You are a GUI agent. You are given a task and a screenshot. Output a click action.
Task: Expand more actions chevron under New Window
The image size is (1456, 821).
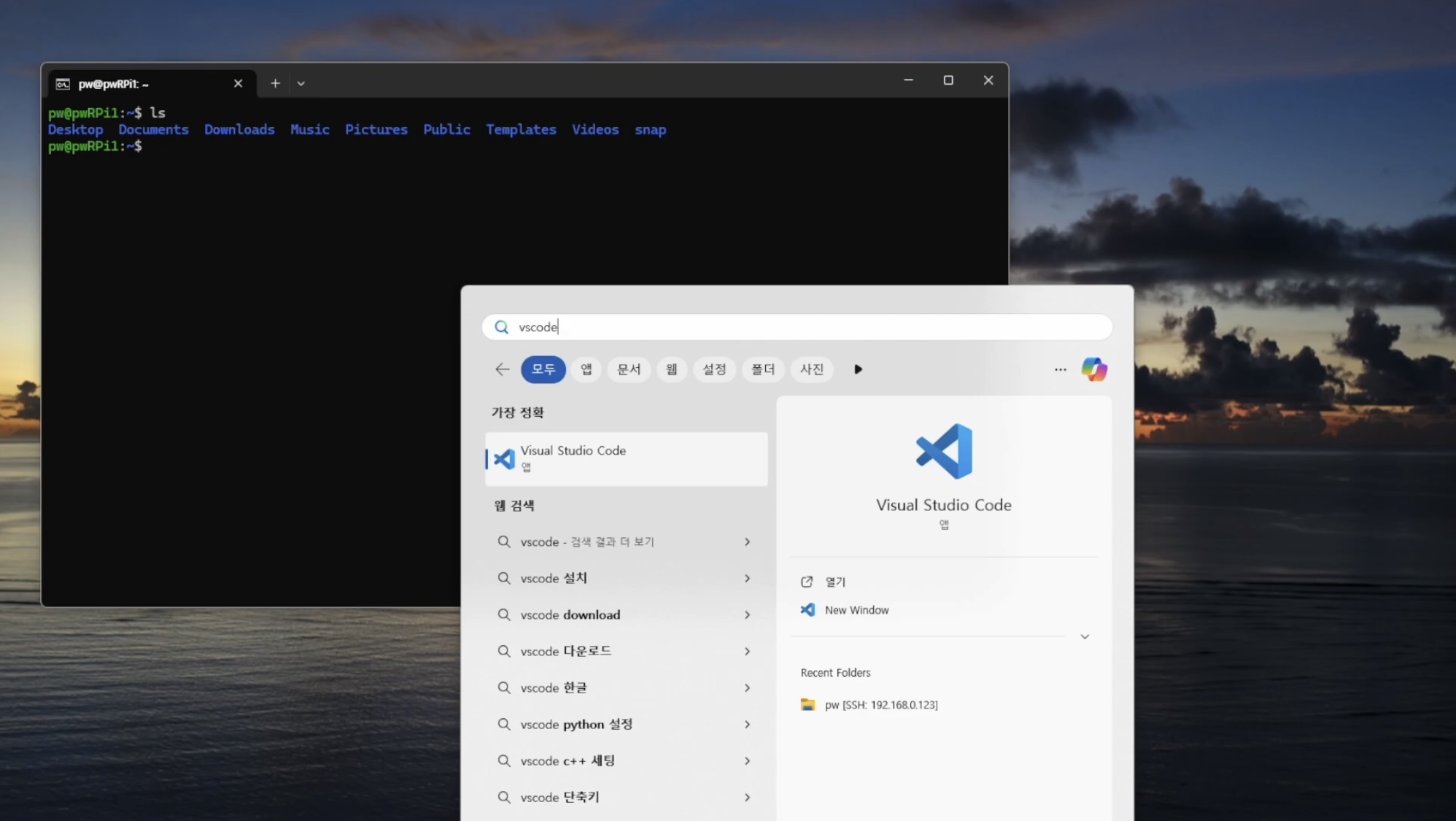click(1085, 636)
